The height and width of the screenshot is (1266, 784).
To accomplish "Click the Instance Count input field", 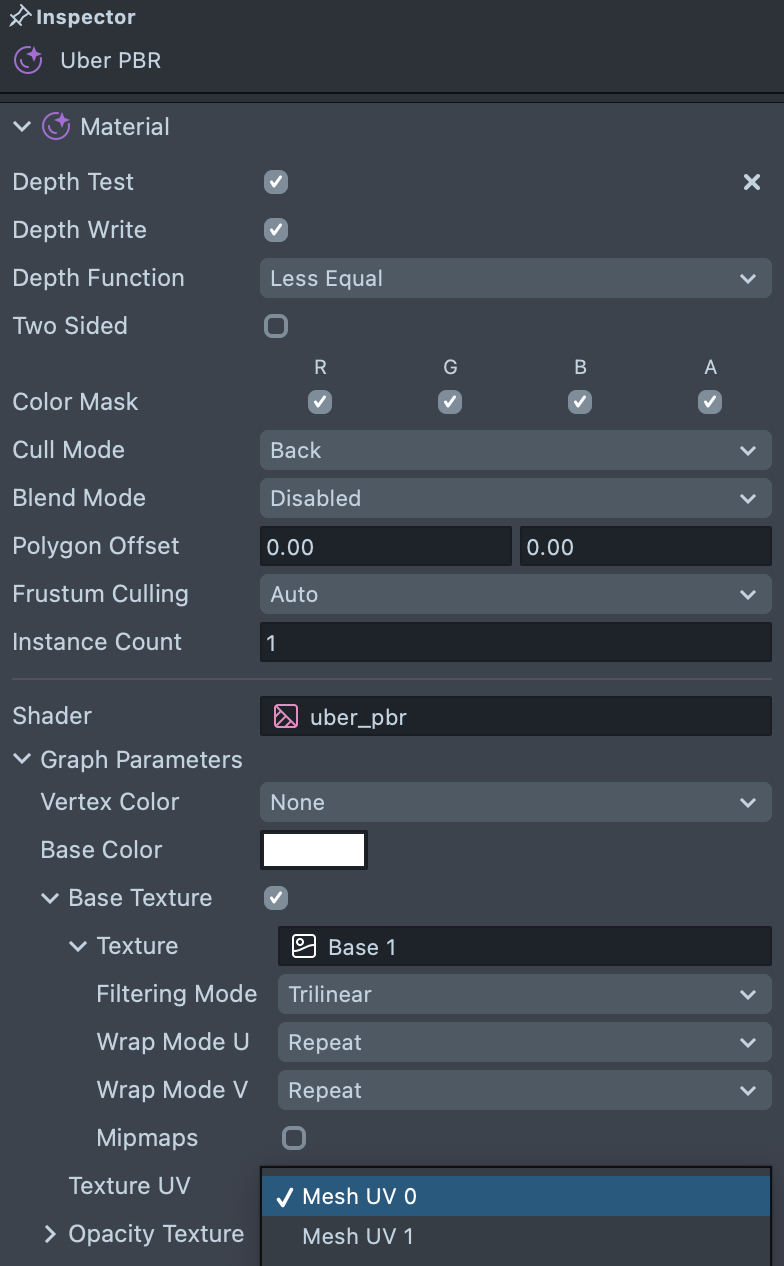I will (x=515, y=642).
